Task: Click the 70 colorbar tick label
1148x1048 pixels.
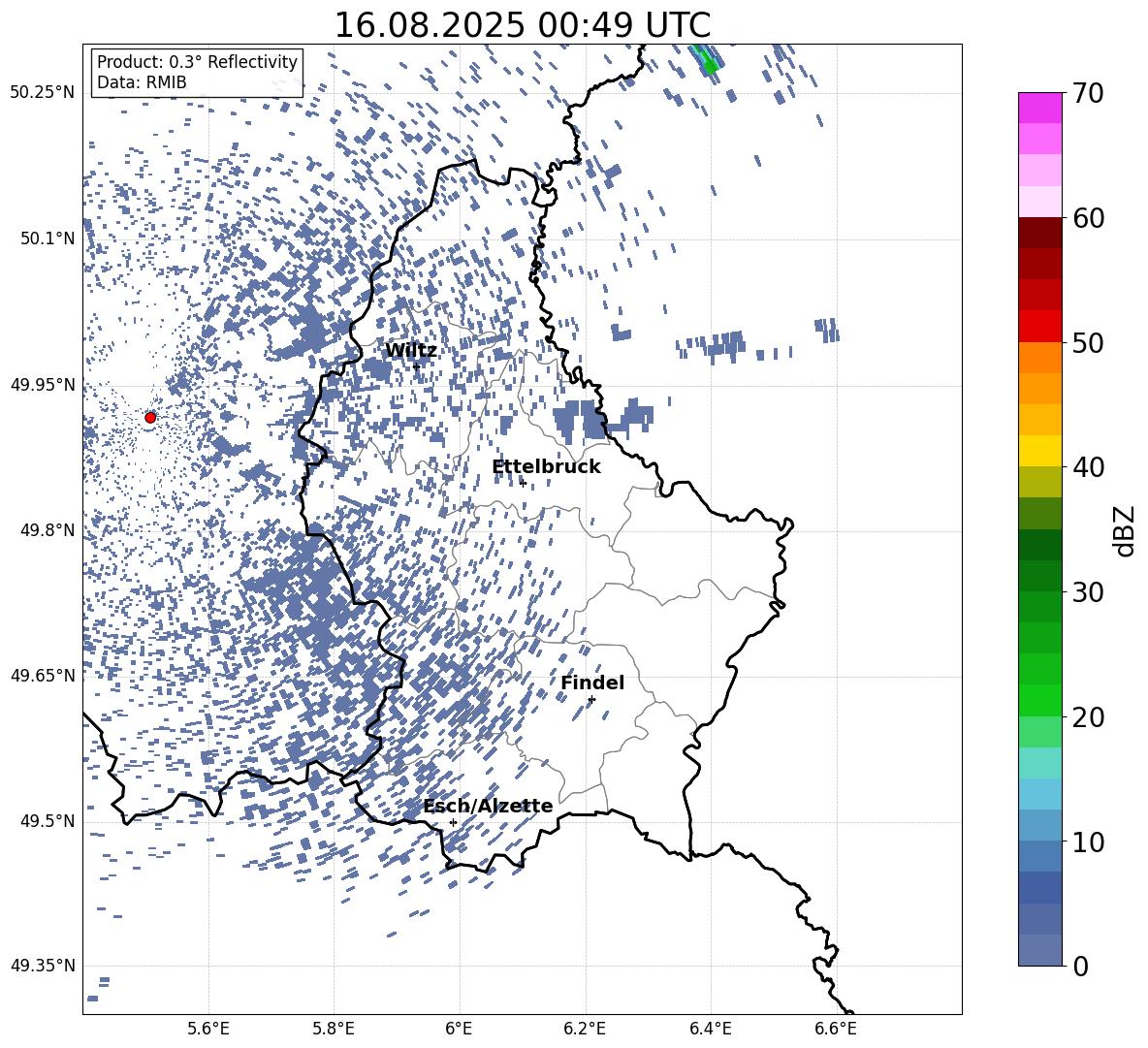Action: pos(1088,93)
